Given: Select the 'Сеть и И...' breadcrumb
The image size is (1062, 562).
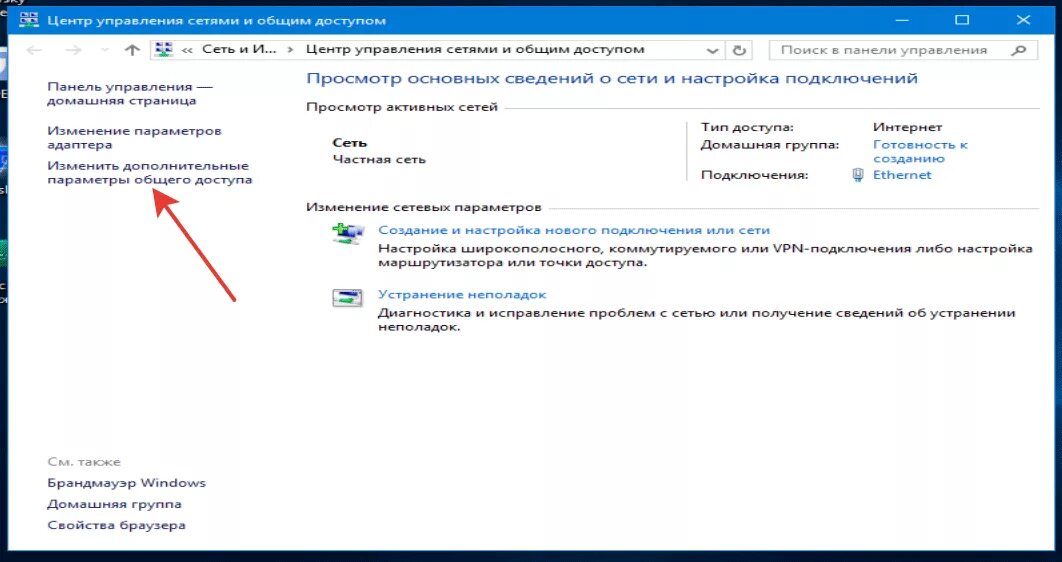Looking at the screenshot, I should coord(239,49).
